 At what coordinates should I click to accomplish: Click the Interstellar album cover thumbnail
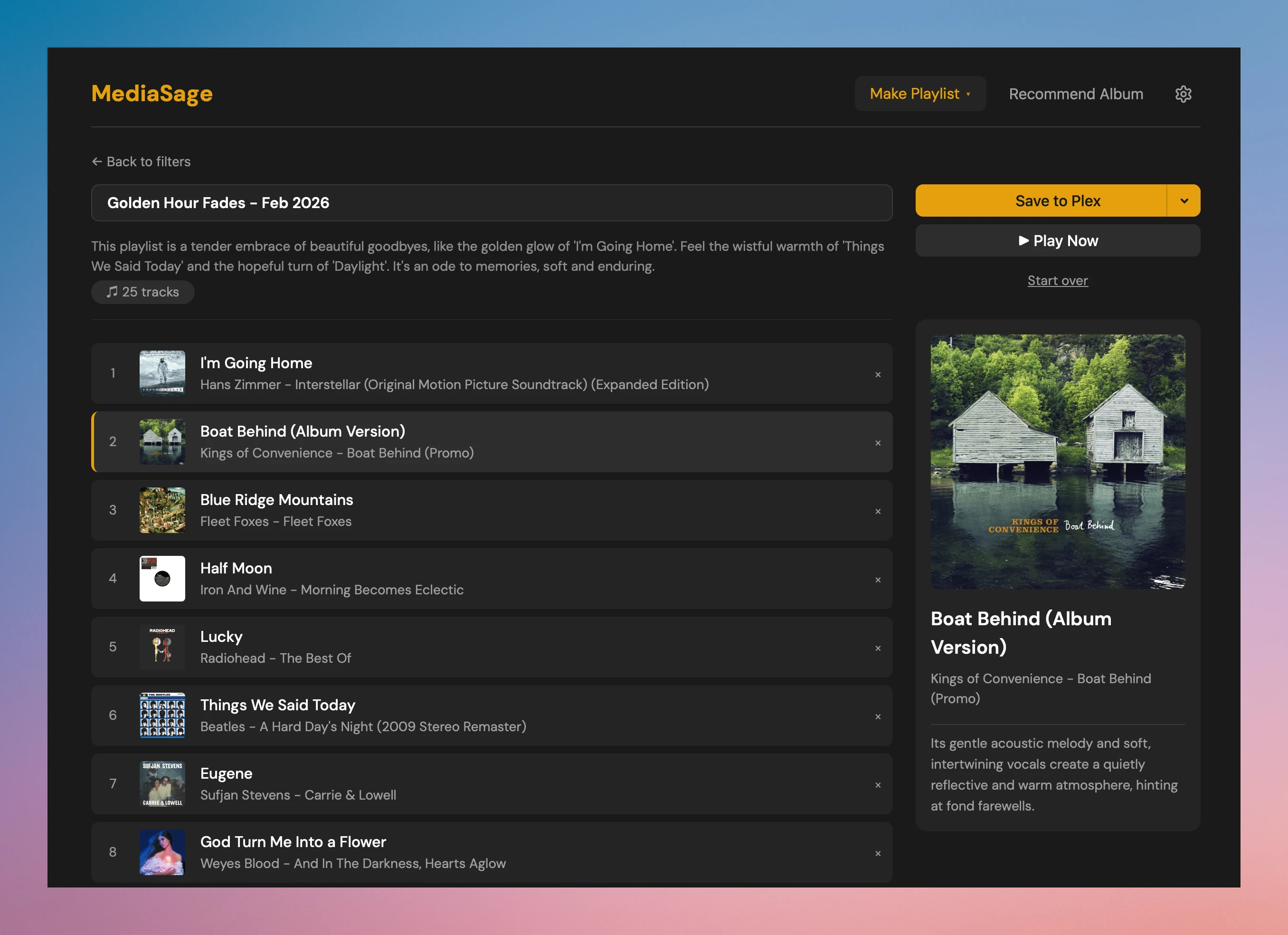pos(162,373)
